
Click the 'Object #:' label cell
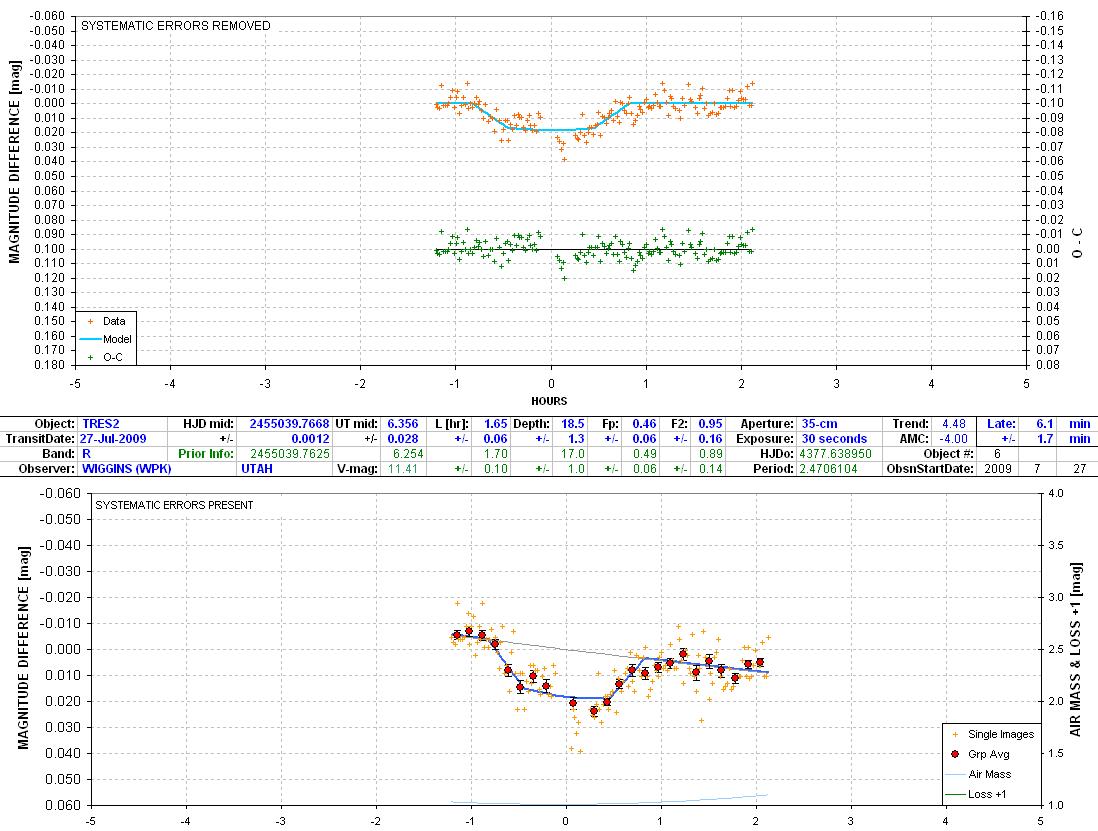pos(948,454)
